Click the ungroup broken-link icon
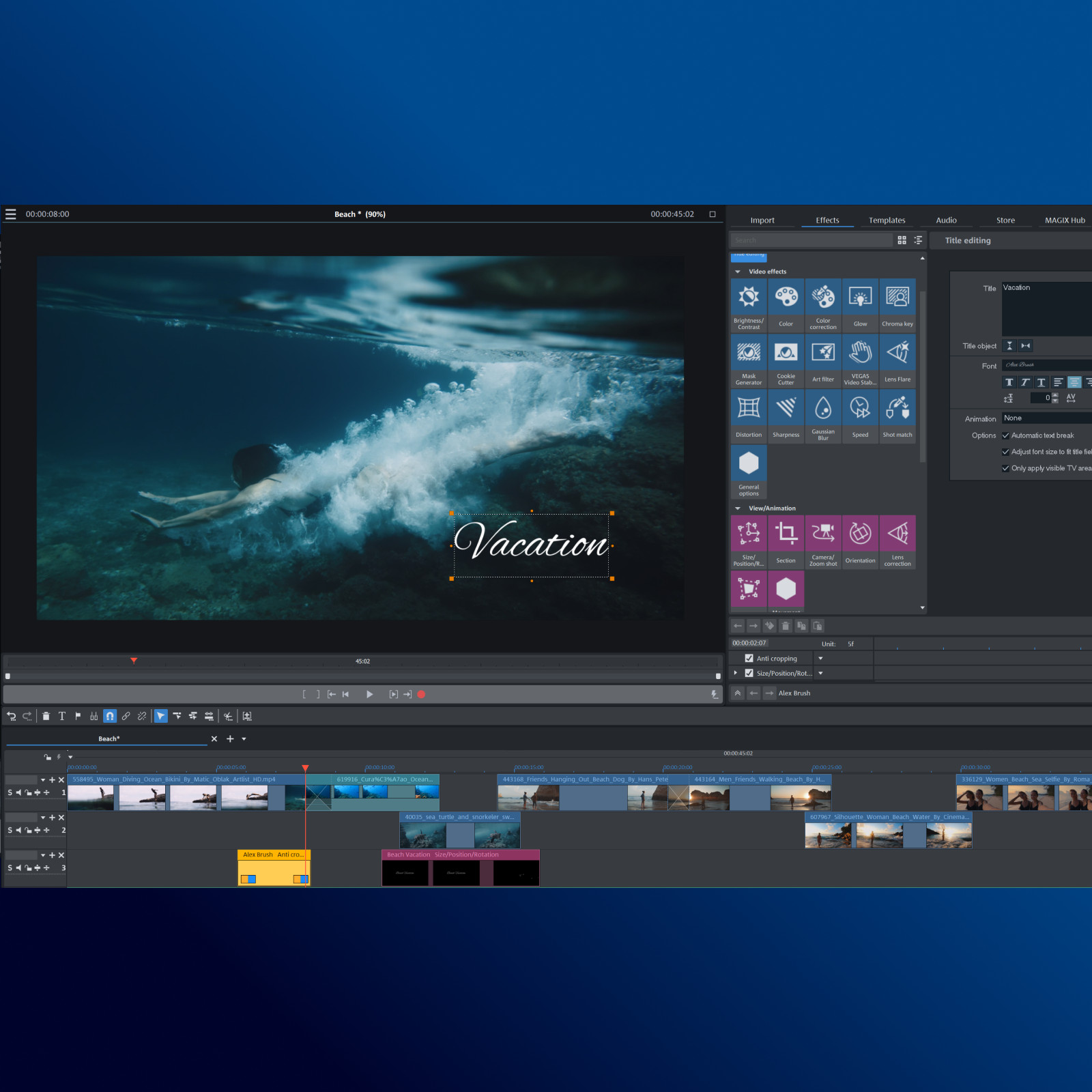 [x=142, y=716]
